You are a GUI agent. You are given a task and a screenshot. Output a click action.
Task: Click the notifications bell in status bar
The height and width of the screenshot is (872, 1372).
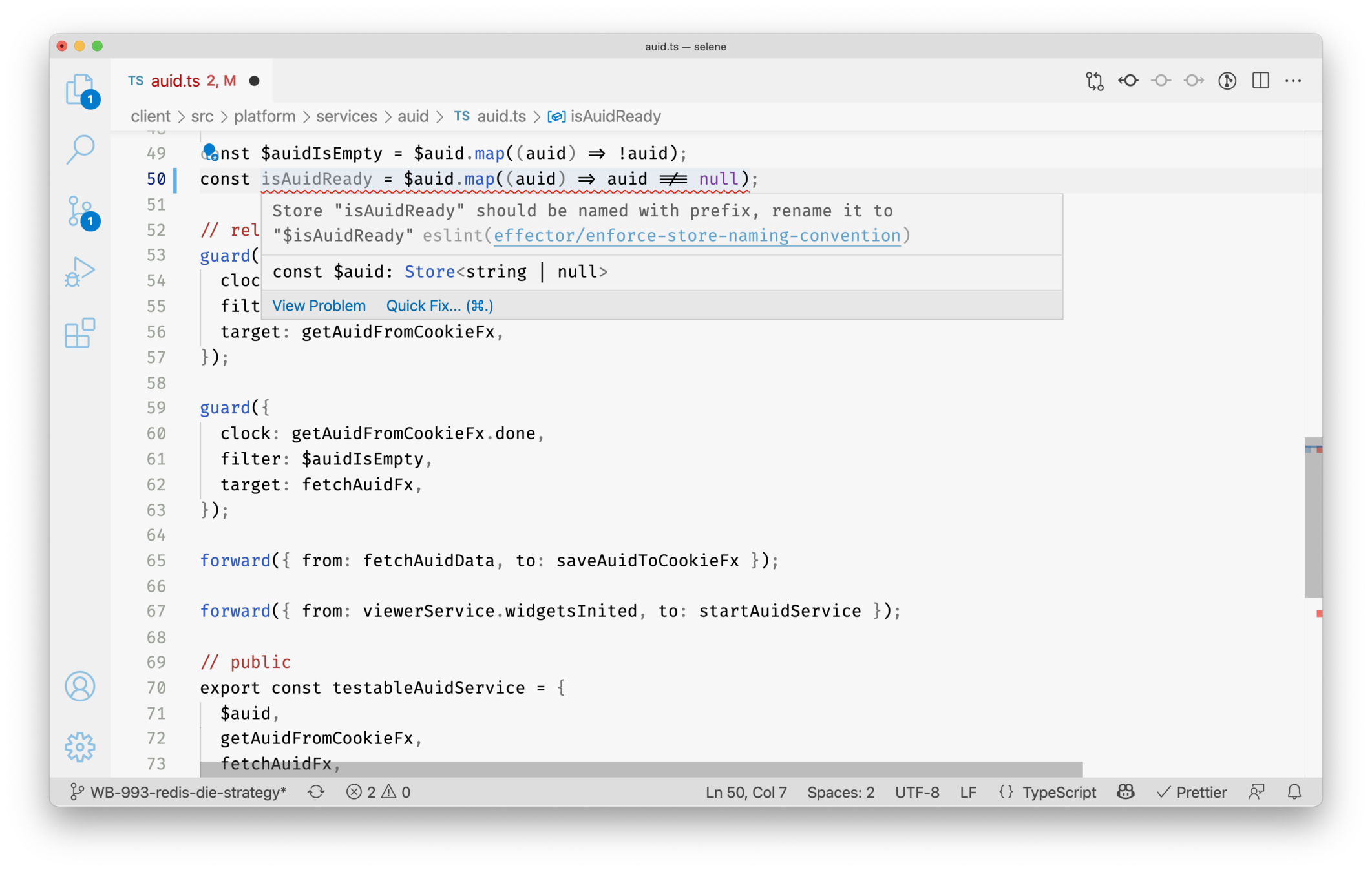pos(1294,792)
